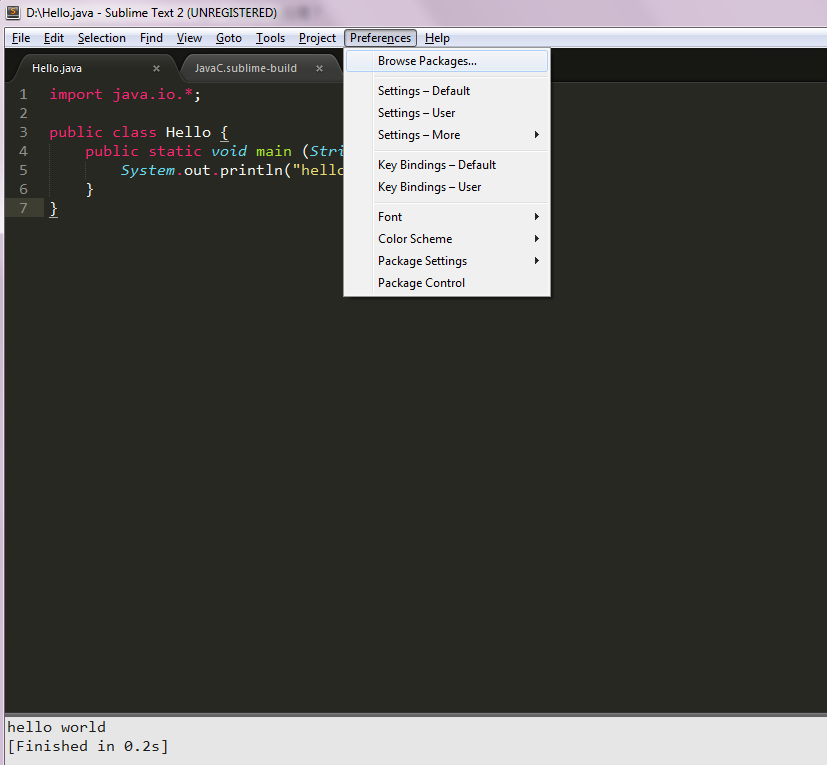Click line number 5 in gutter
This screenshot has height=765, width=827.
[x=23, y=170]
